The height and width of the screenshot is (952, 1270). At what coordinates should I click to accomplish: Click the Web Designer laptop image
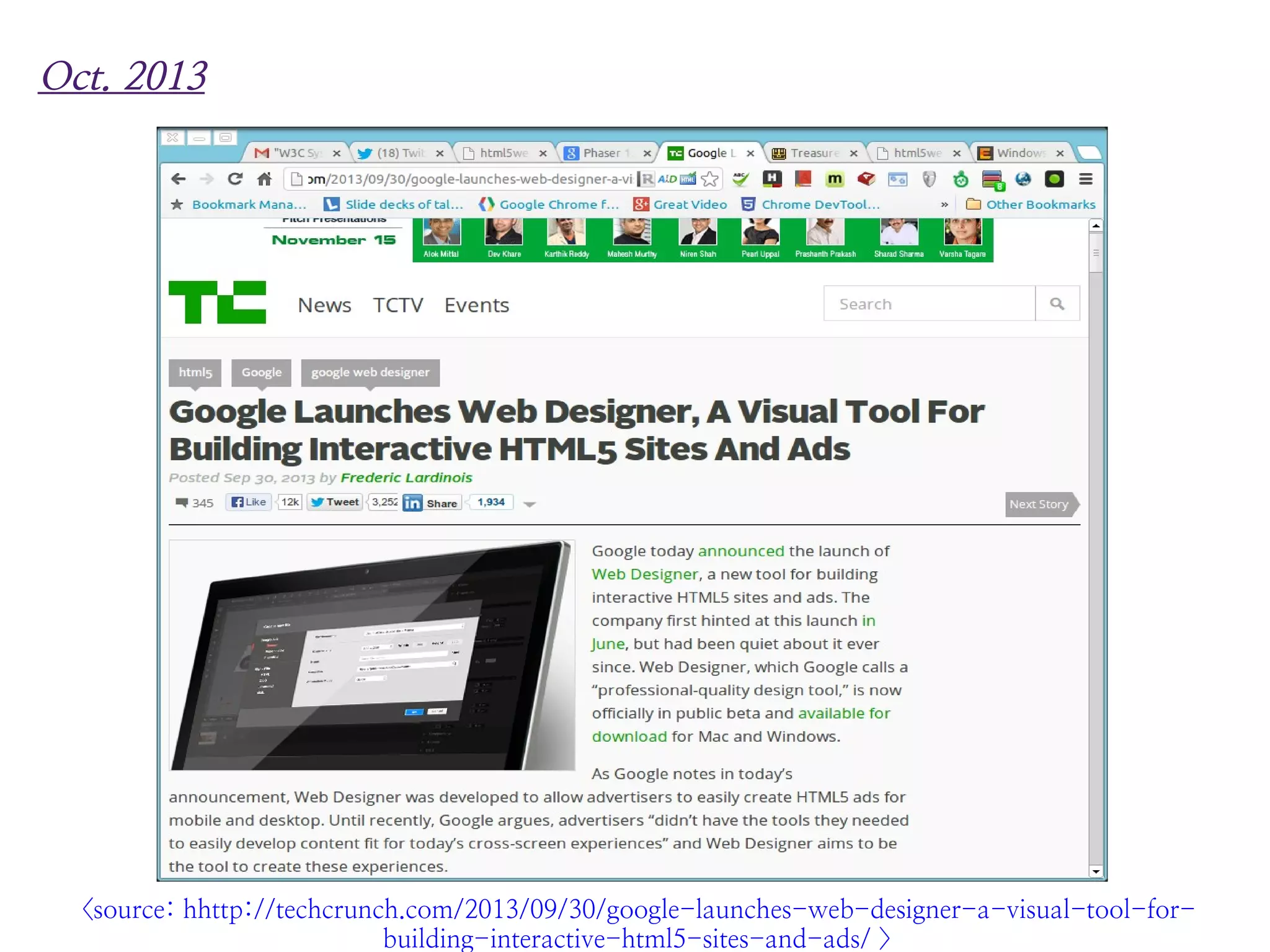tap(372, 655)
